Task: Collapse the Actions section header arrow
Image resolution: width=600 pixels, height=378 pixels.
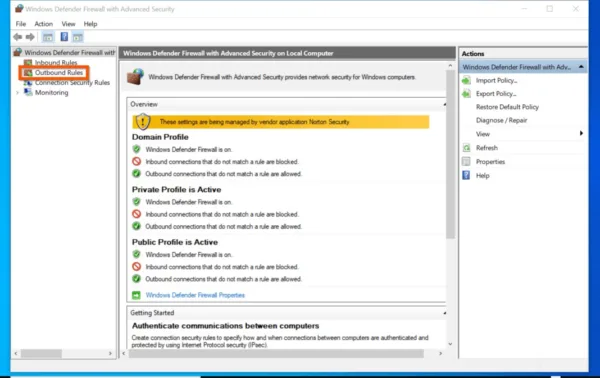Action: tap(581, 67)
